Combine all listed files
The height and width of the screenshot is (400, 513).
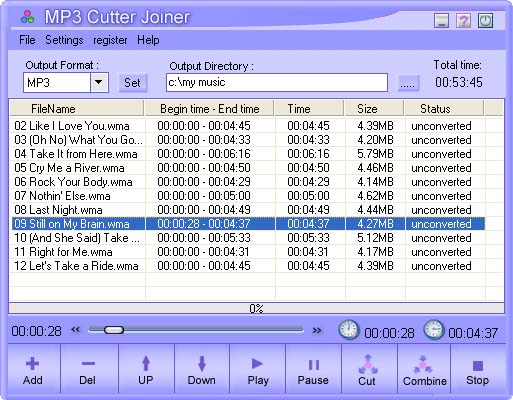pyautogui.click(x=424, y=370)
